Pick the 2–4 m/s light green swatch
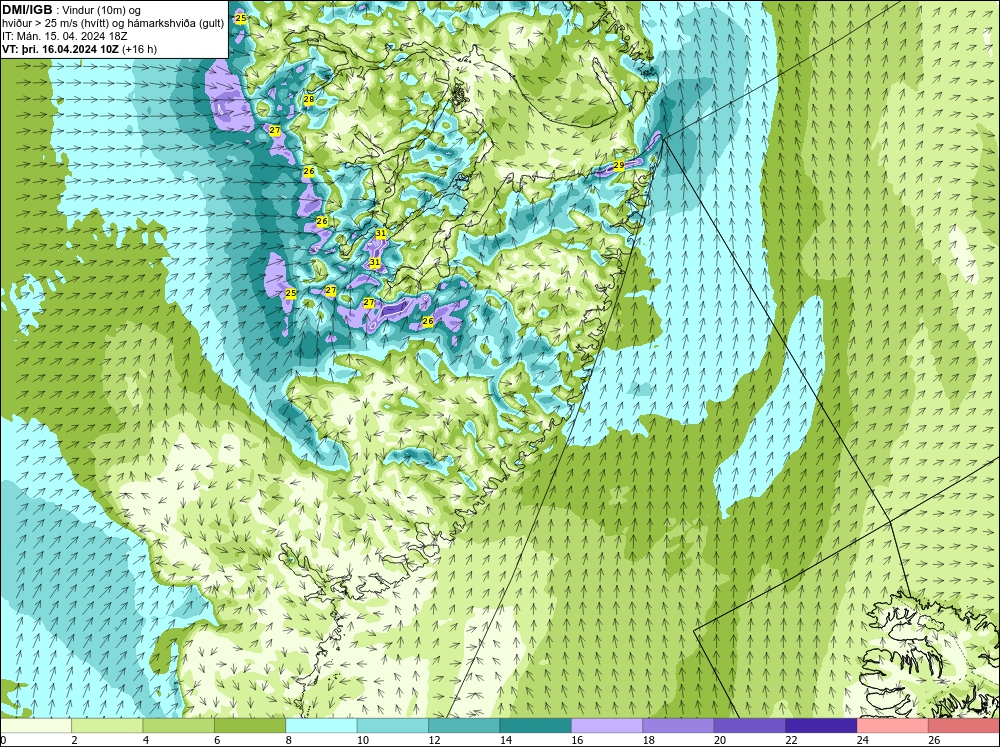This screenshot has width=1000, height=747. tap(107, 725)
